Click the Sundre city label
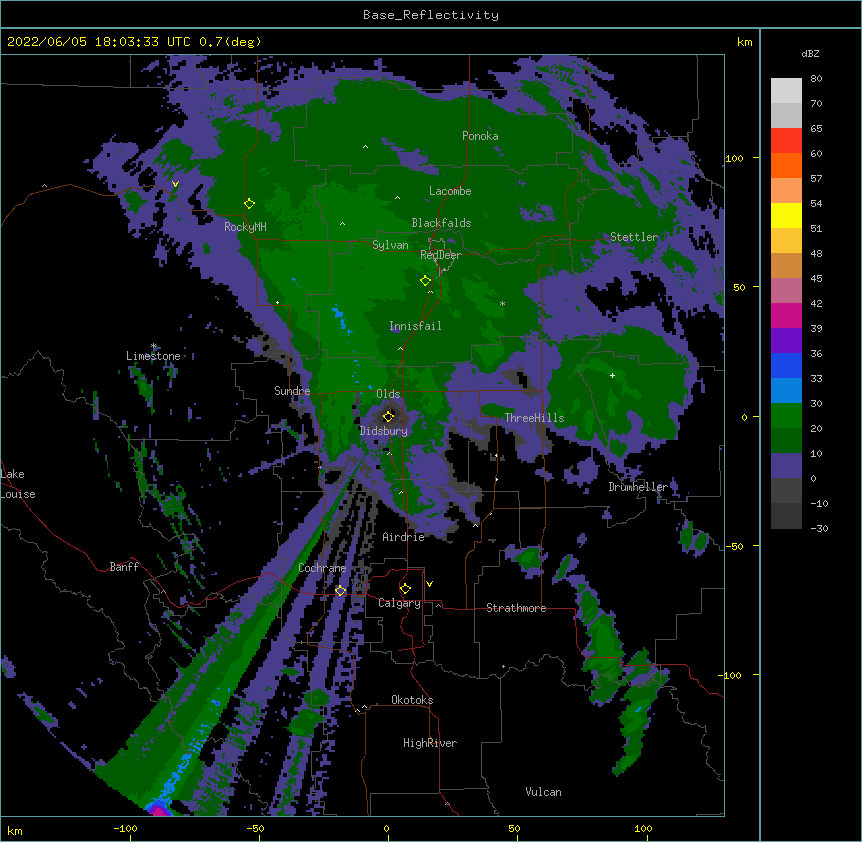 point(292,391)
